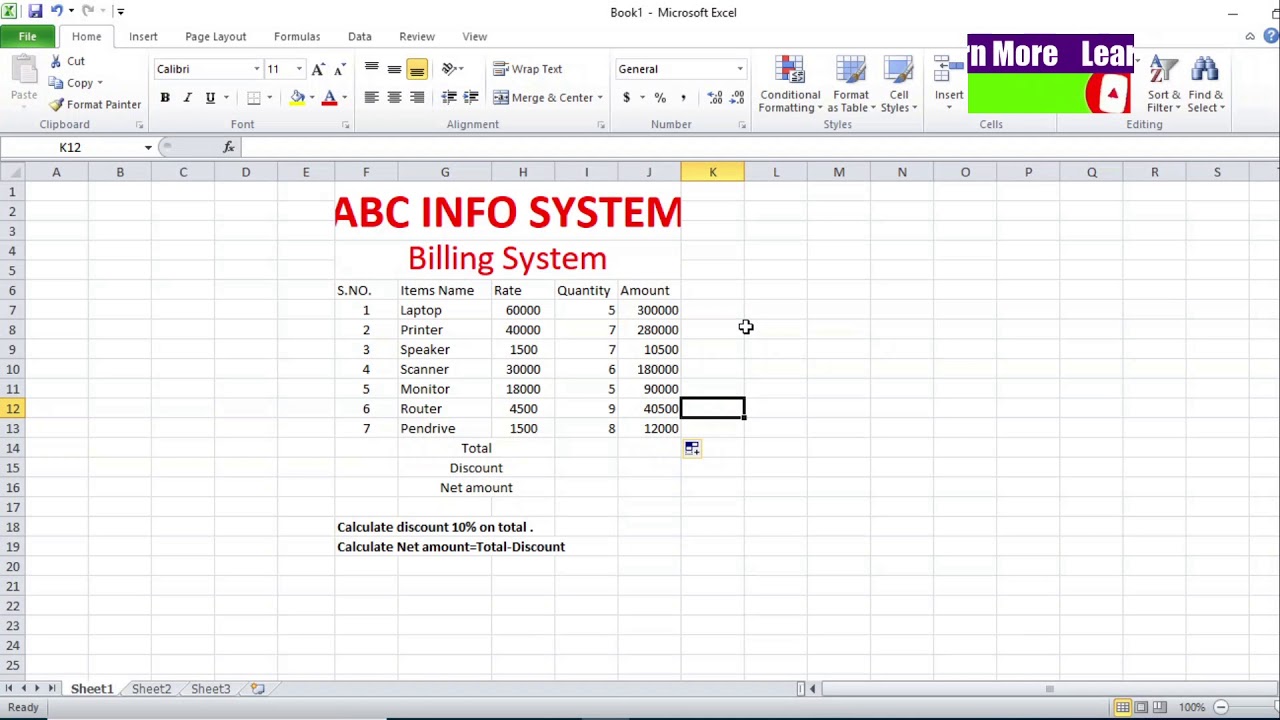Click Decrease Decimal icon
Viewport: 1280px width, 720px height.
[x=738, y=98]
